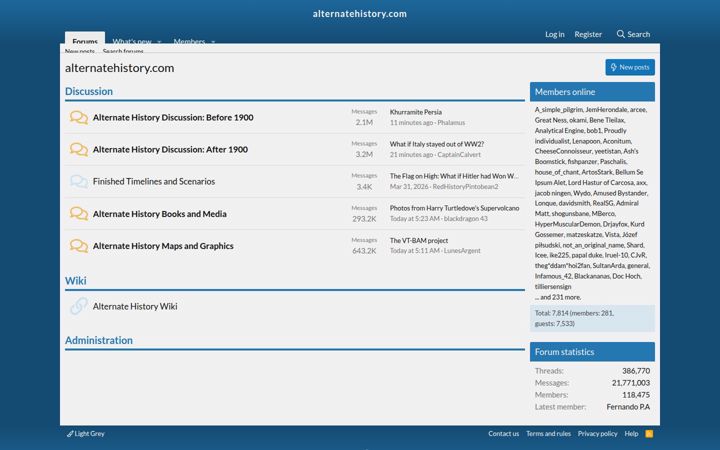
Task: Open the What's new tab
Action: pos(132,40)
